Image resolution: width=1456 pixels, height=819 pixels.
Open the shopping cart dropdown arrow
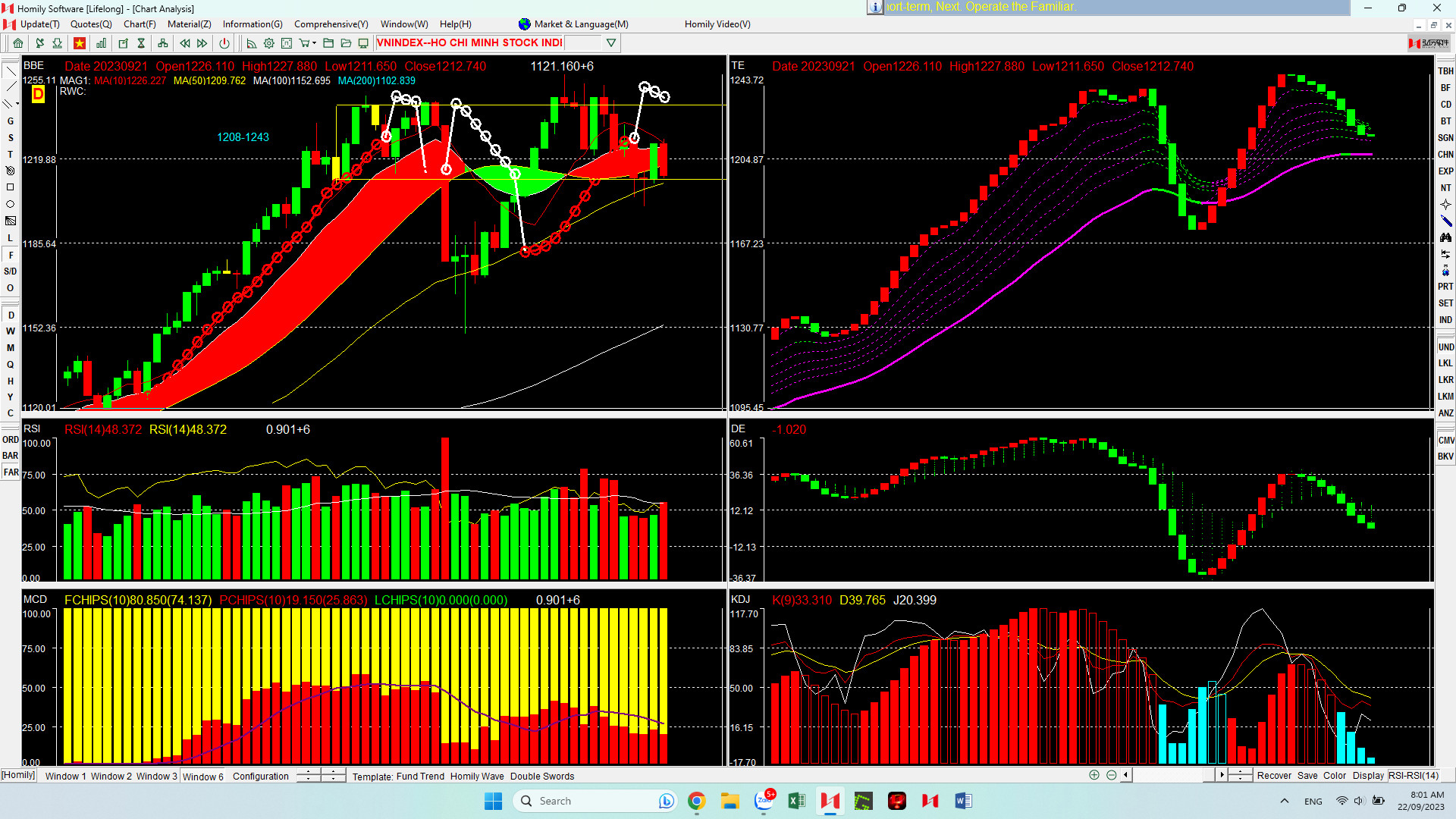(x=314, y=43)
